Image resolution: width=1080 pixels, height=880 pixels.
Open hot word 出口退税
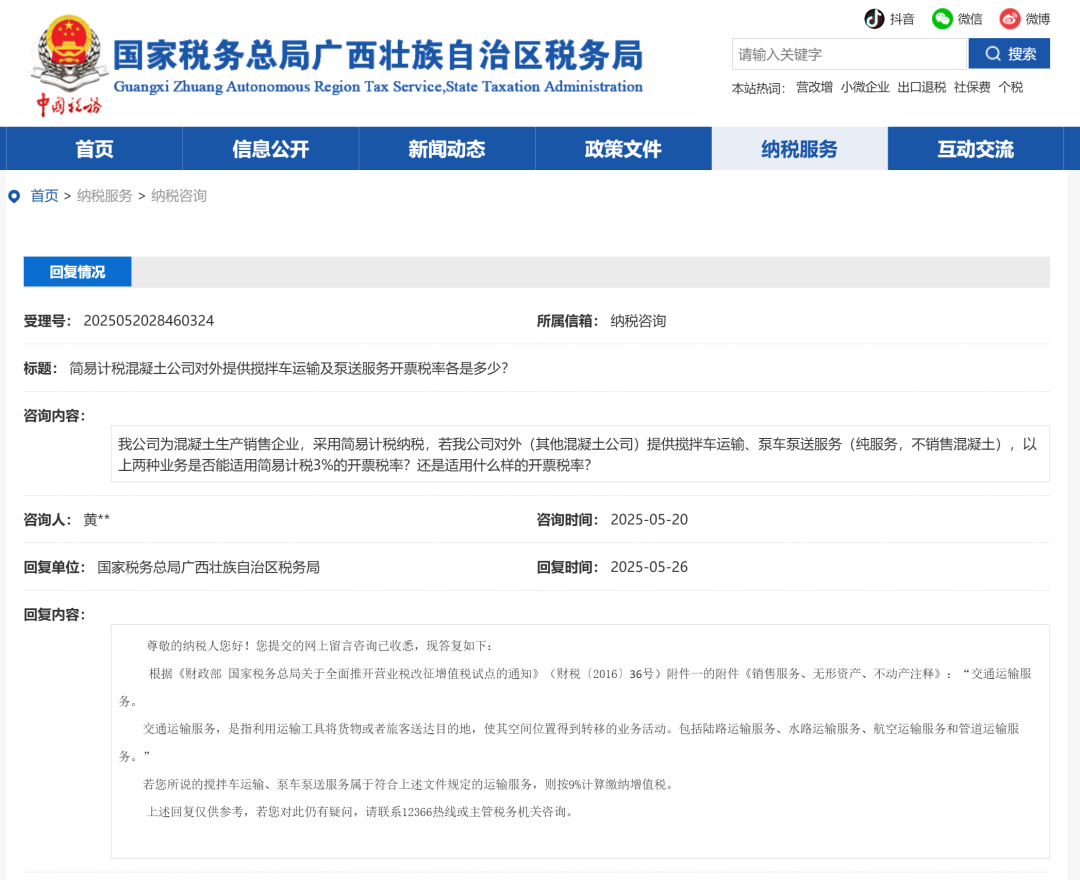922,87
